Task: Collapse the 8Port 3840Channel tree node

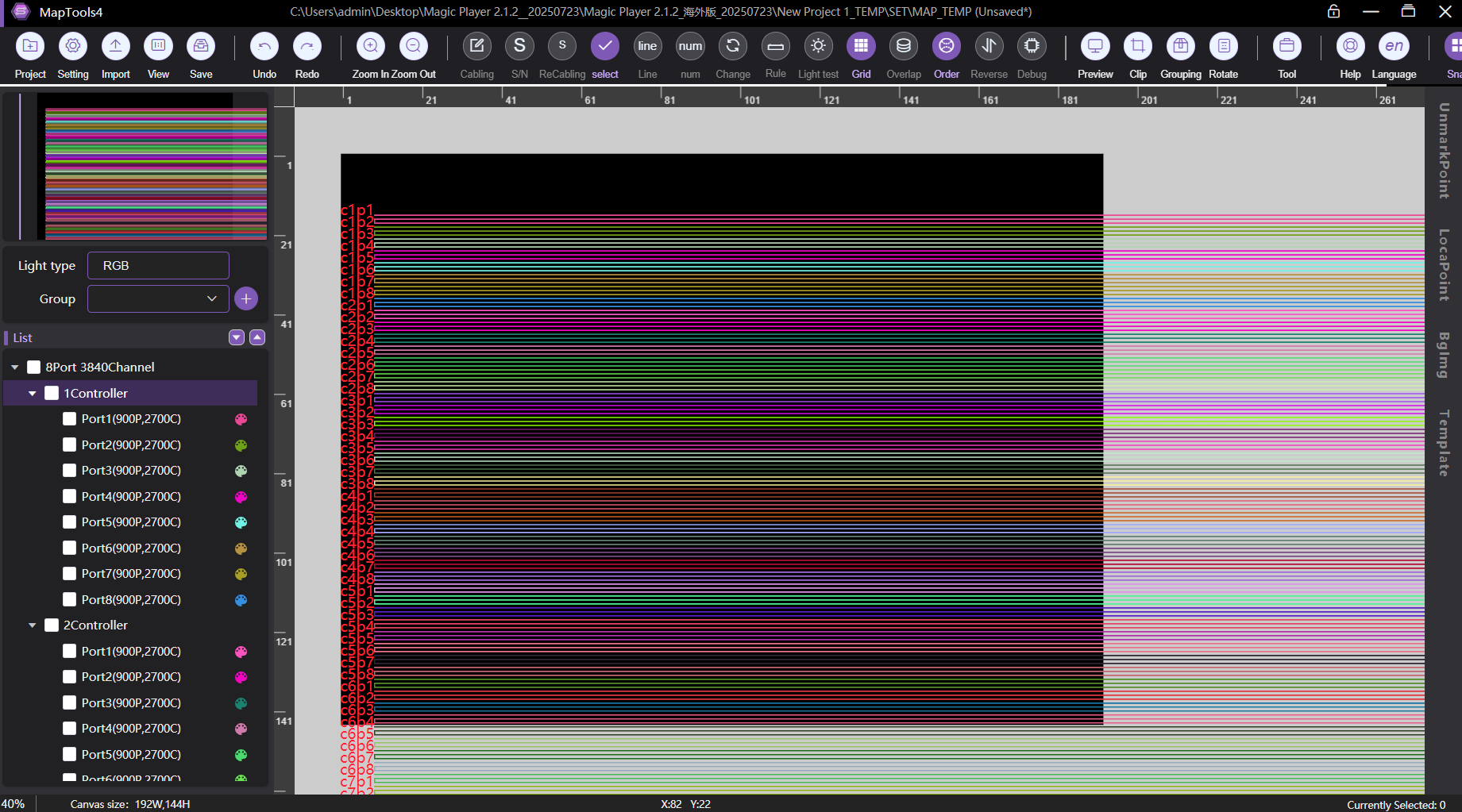Action: [x=15, y=368]
